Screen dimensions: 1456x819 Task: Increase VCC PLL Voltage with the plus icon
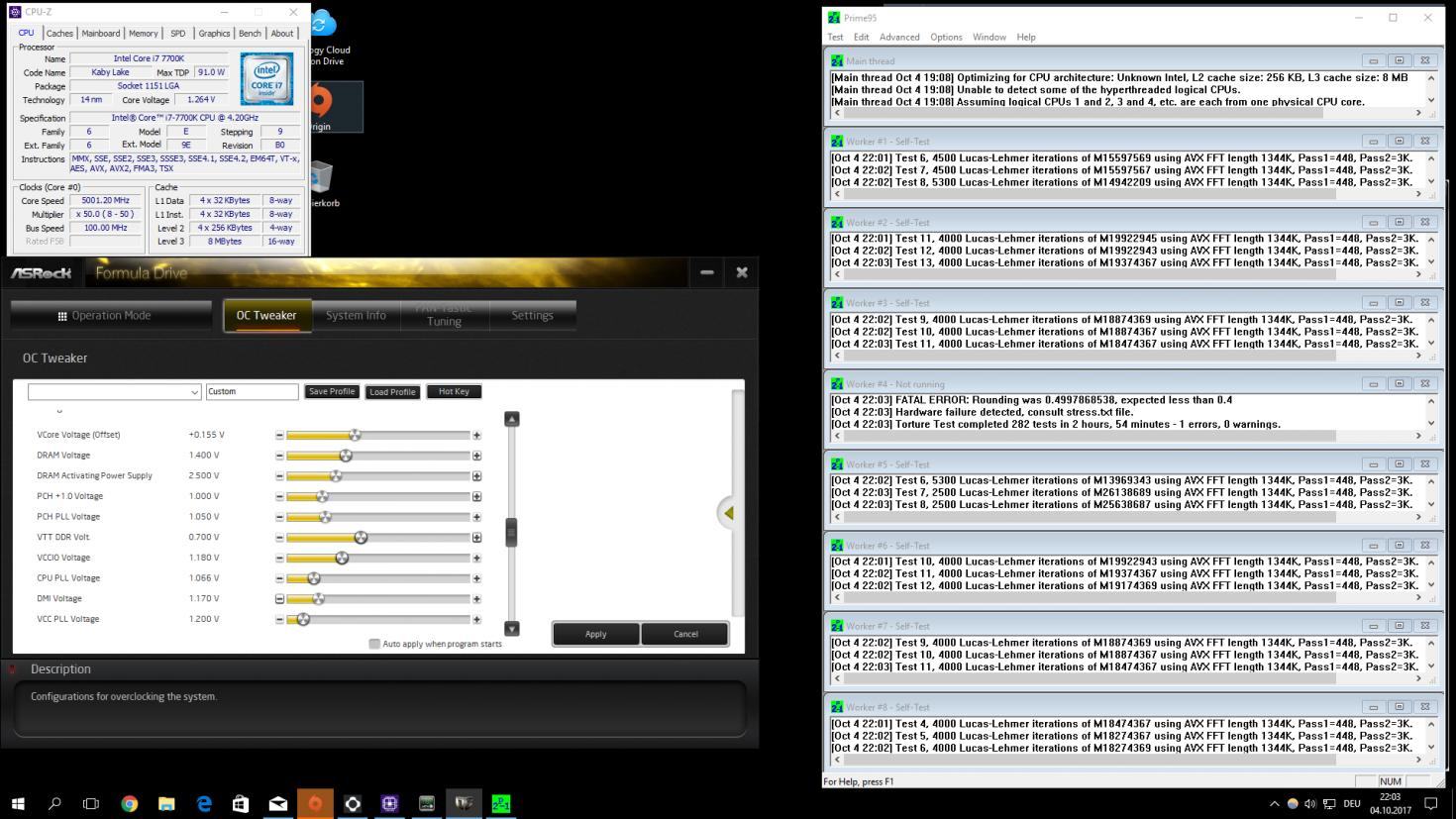(x=476, y=619)
